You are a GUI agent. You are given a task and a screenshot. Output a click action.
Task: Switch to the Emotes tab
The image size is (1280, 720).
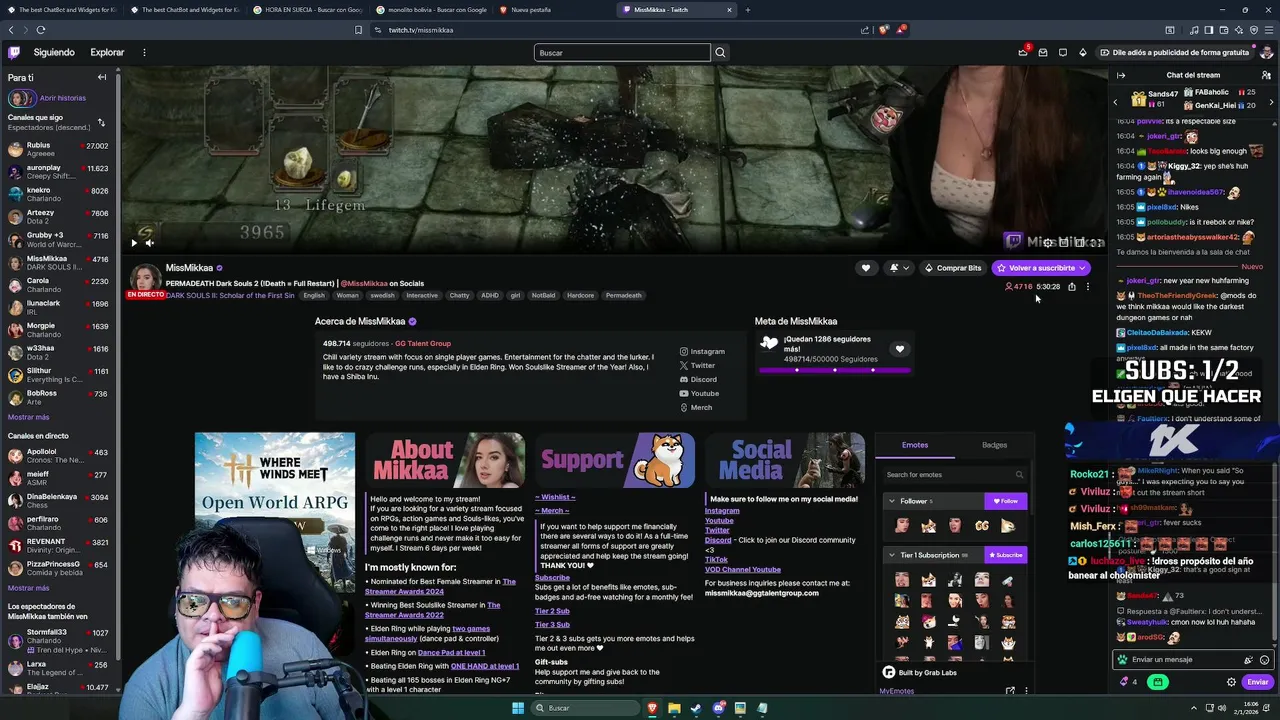point(915,445)
